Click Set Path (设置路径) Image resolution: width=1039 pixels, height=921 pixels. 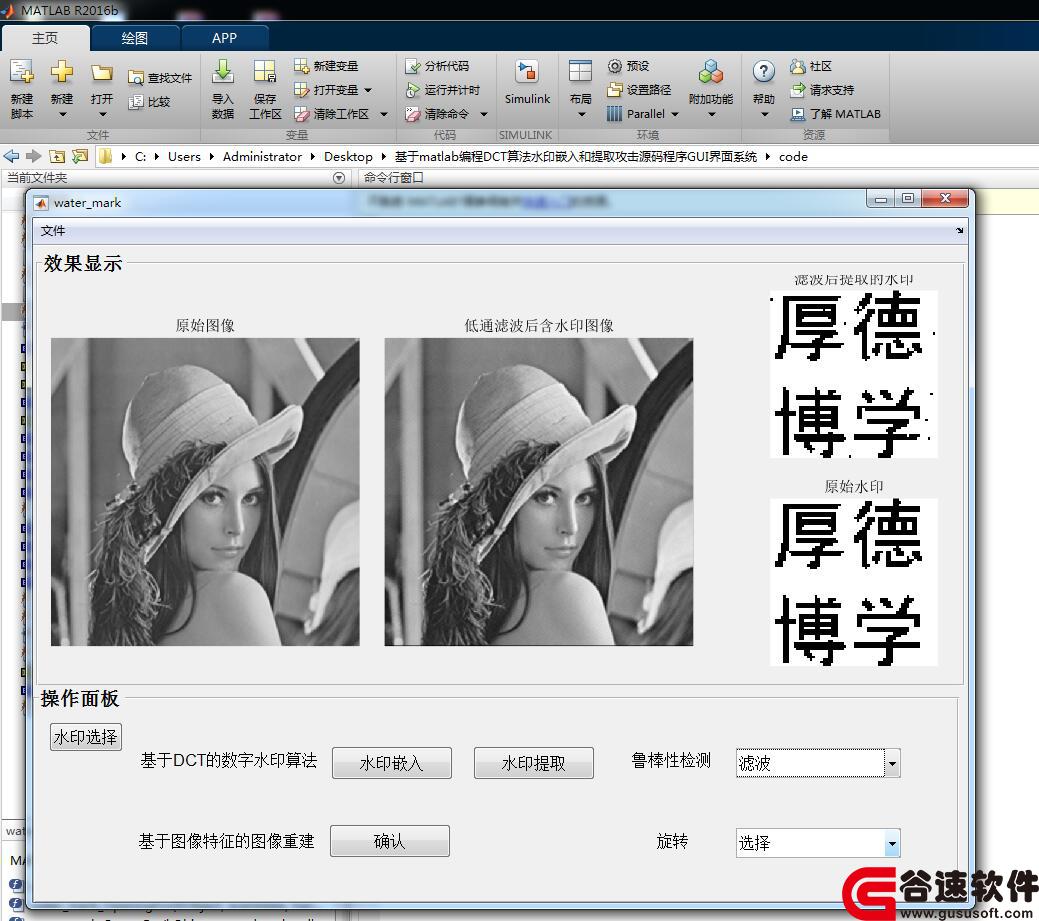point(639,90)
